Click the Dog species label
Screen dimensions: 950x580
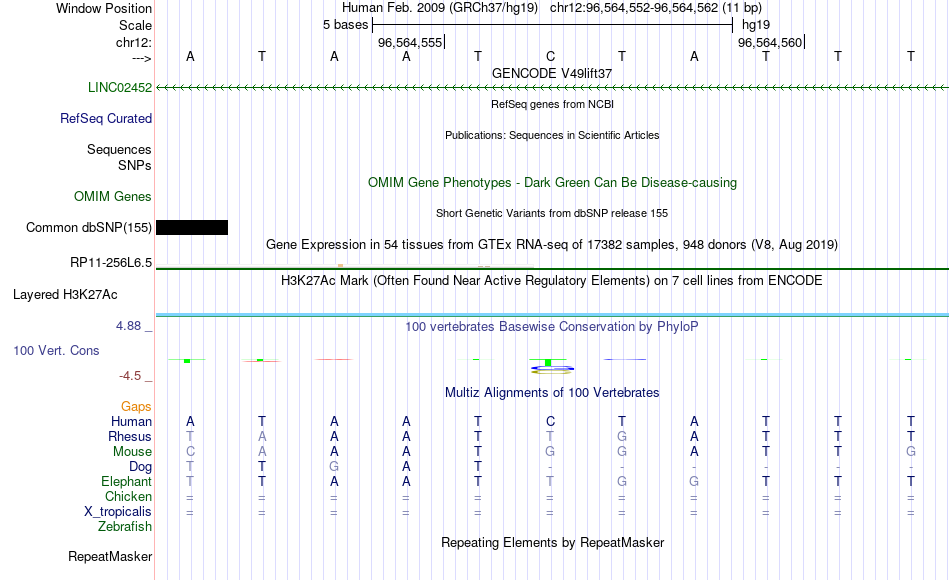(x=140, y=467)
